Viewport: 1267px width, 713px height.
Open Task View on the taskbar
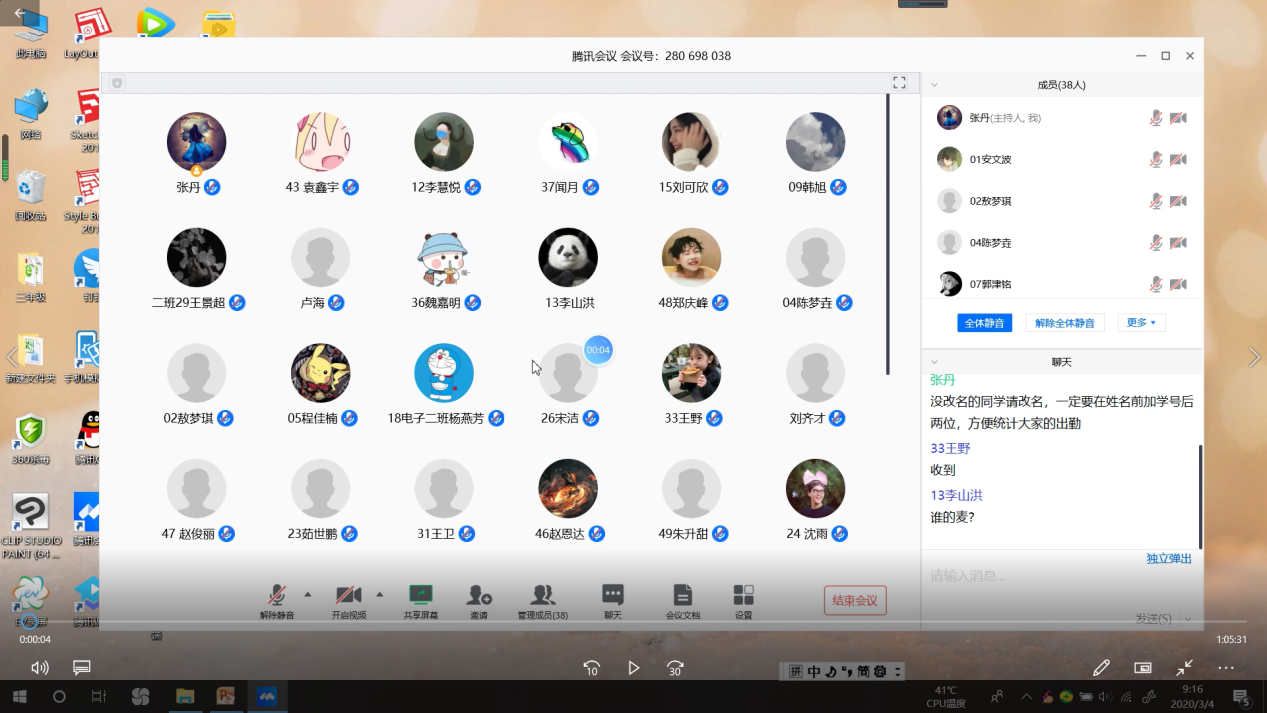[x=99, y=696]
